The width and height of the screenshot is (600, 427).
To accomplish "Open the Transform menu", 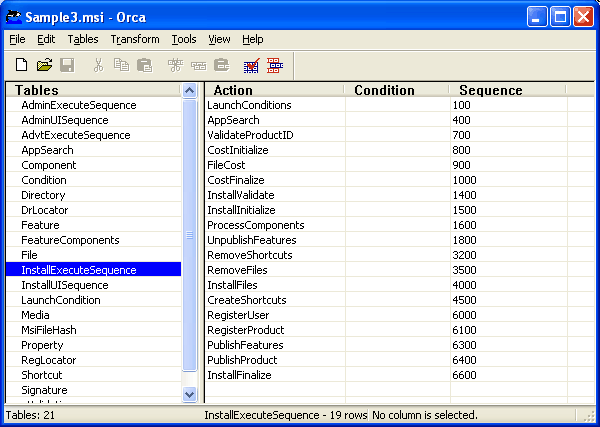I will tap(135, 39).
